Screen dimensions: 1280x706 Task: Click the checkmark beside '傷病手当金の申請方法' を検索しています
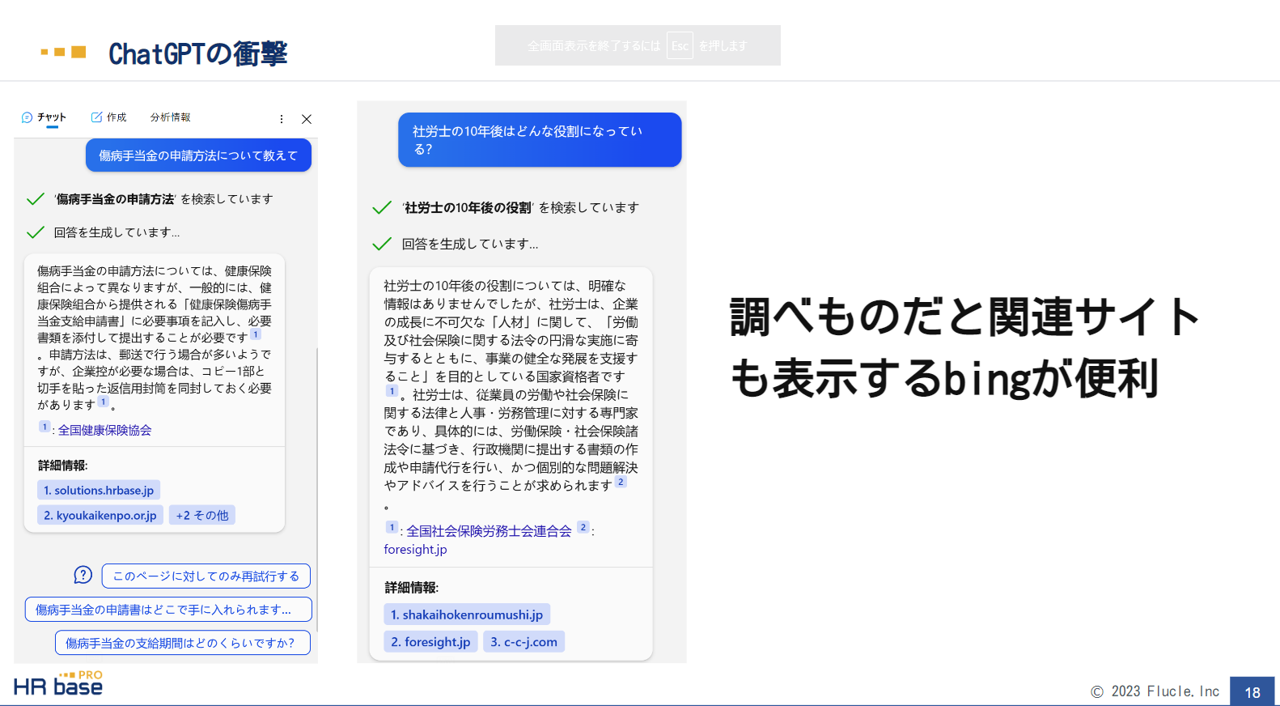tap(36, 199)
